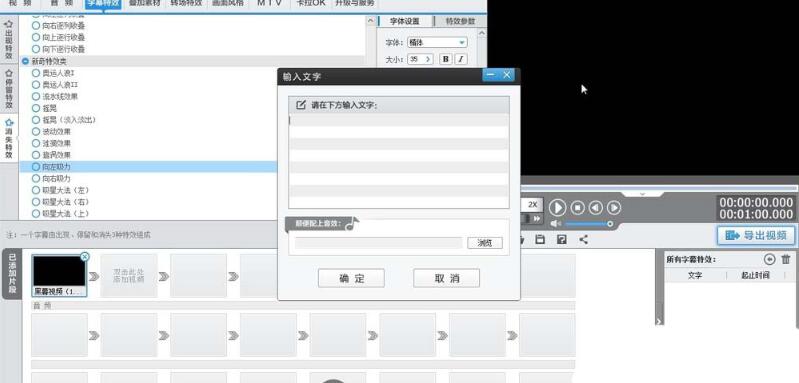The image size is (799, 383).
Task: Toggle italic I font style
Action: point(461,59)
